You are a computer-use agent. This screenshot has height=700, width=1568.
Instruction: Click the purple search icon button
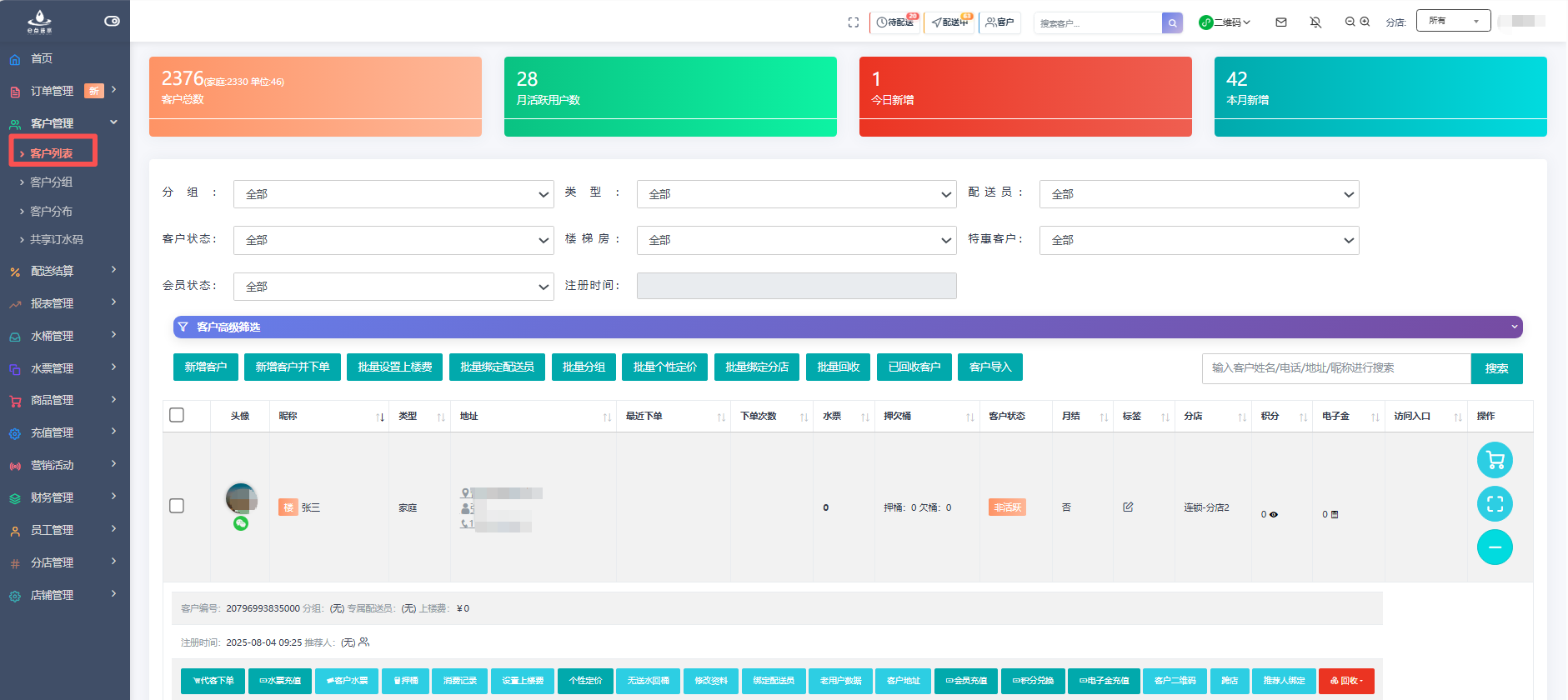1173,23
